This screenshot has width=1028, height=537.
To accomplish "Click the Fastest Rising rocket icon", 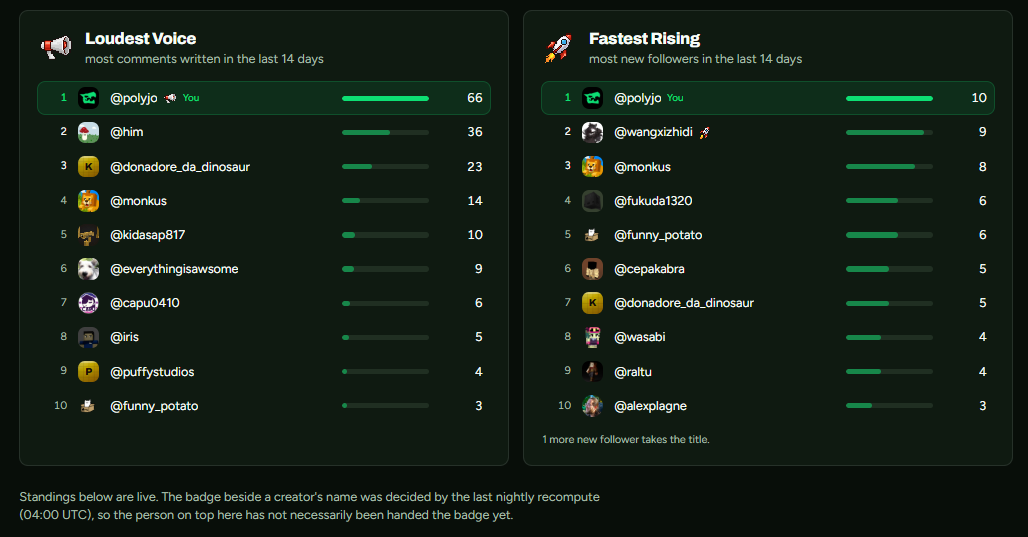I will point(558,48).
